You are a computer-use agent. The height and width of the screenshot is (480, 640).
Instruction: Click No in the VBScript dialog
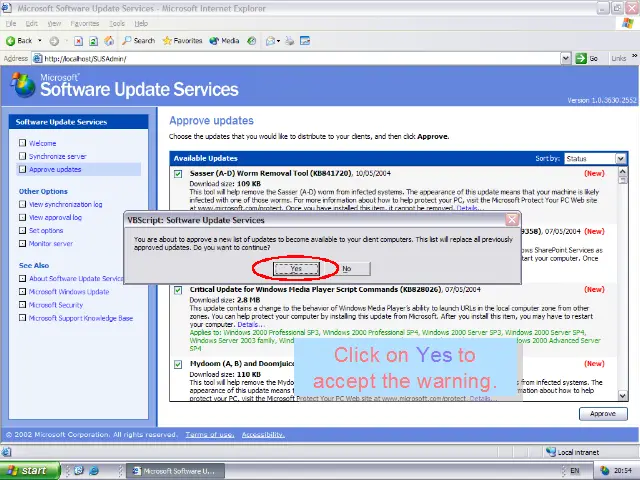click(x=347, y=269)
